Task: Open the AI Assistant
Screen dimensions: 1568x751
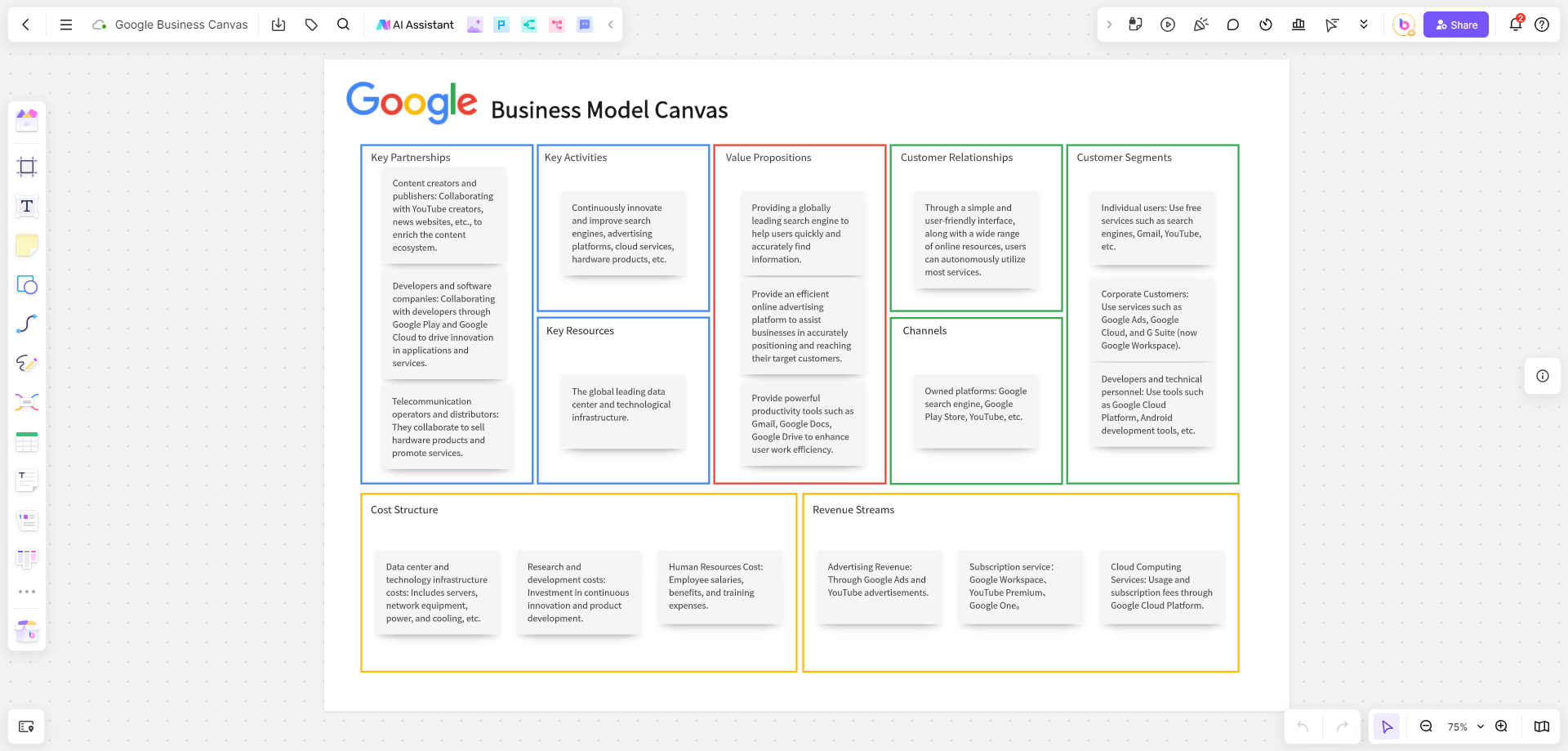Action: pos(415,25)
